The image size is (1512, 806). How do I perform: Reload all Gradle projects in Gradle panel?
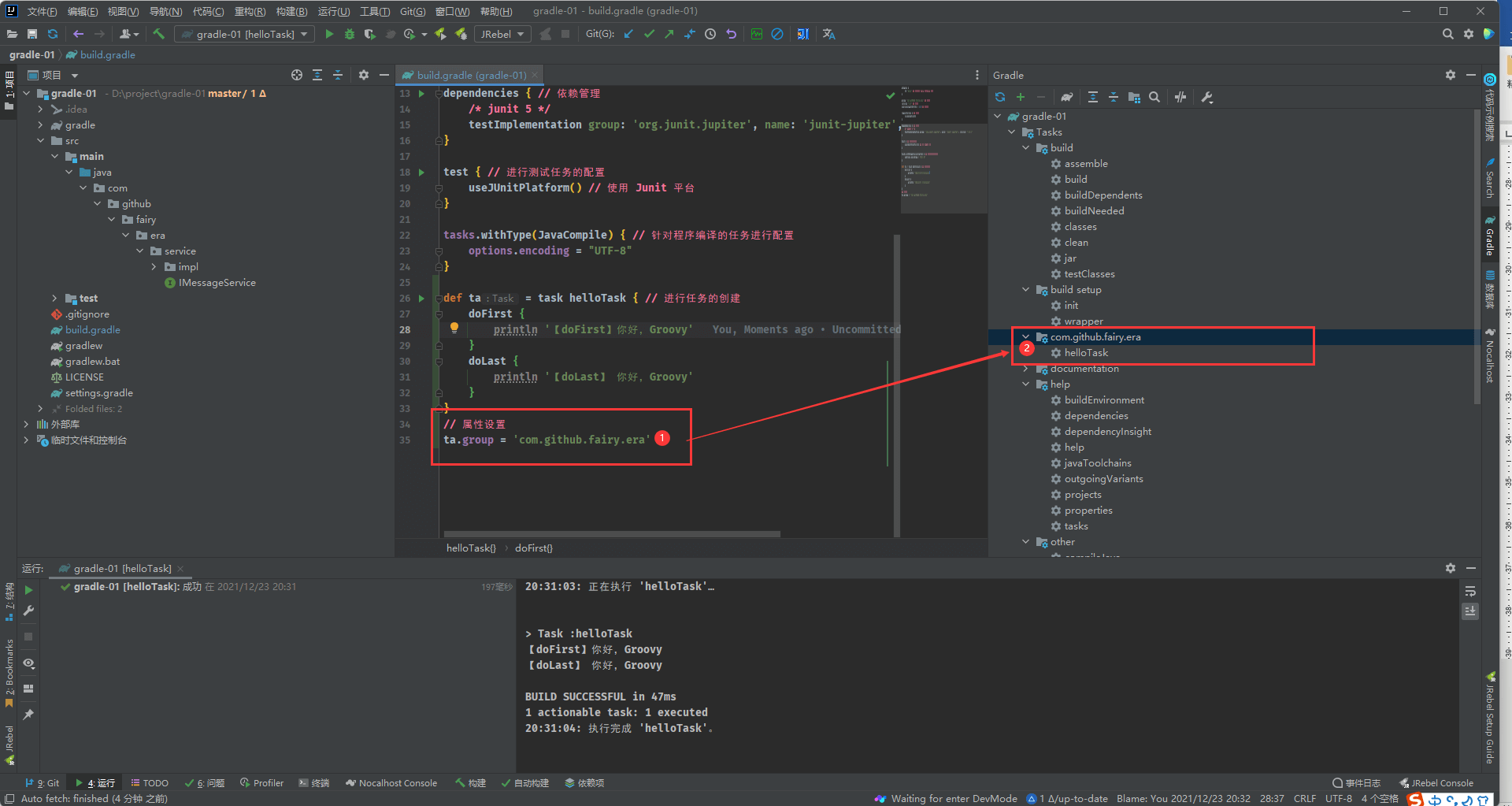1000,97
